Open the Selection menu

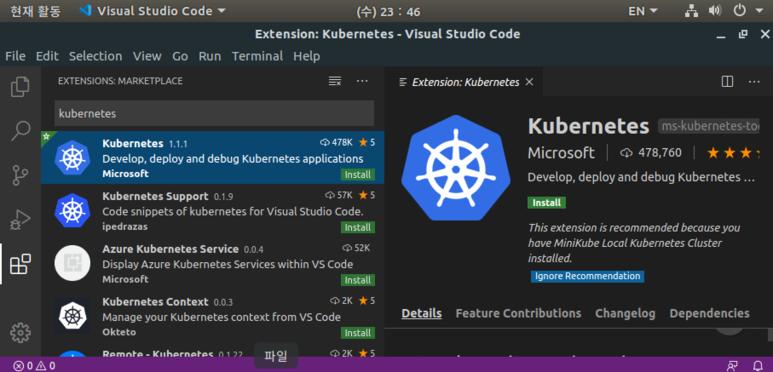96,56
